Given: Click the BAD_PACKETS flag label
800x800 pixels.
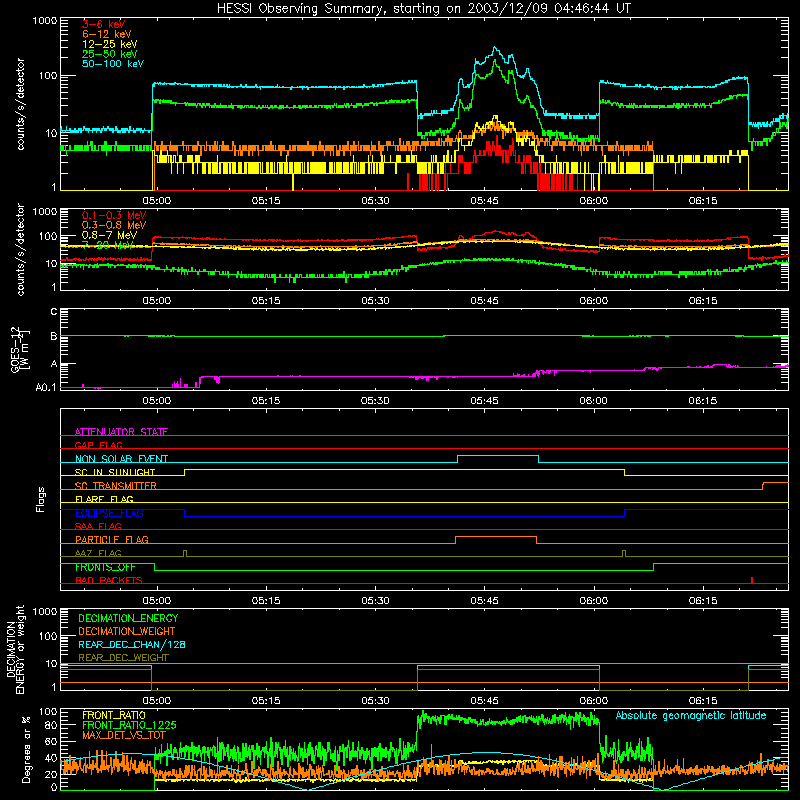Looking at the screenshot, I should (109, 580).
